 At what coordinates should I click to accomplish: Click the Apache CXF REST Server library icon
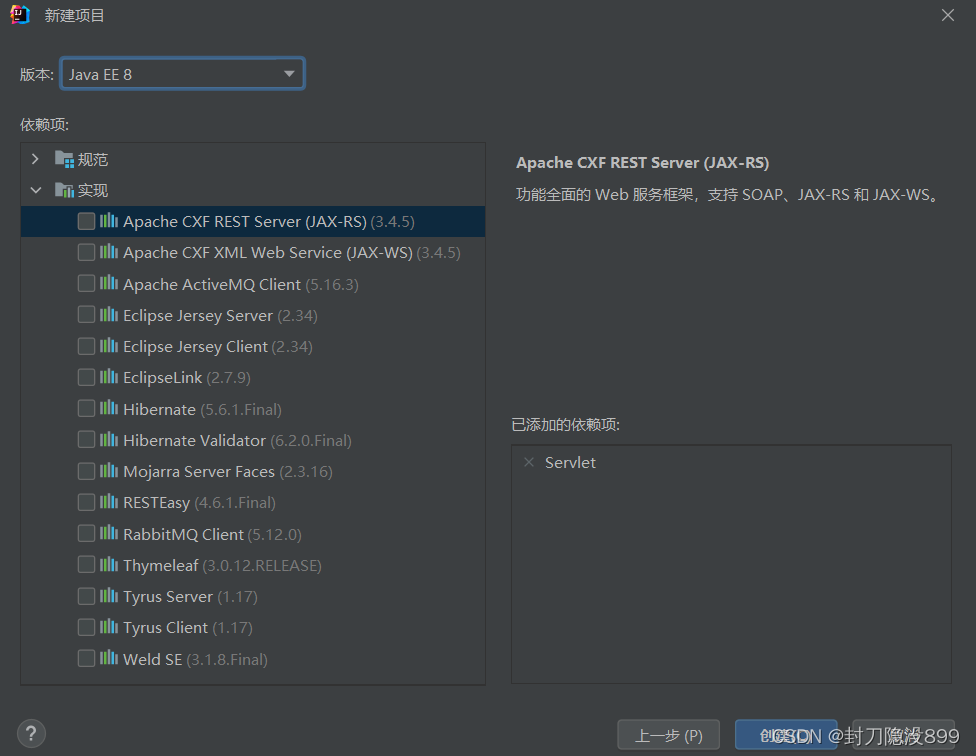click(x=109, y=220)
